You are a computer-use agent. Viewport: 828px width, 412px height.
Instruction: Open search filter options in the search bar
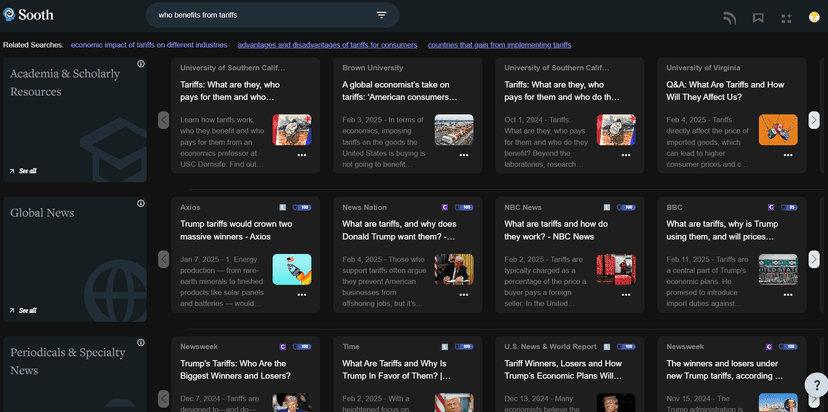pos(381,15)
